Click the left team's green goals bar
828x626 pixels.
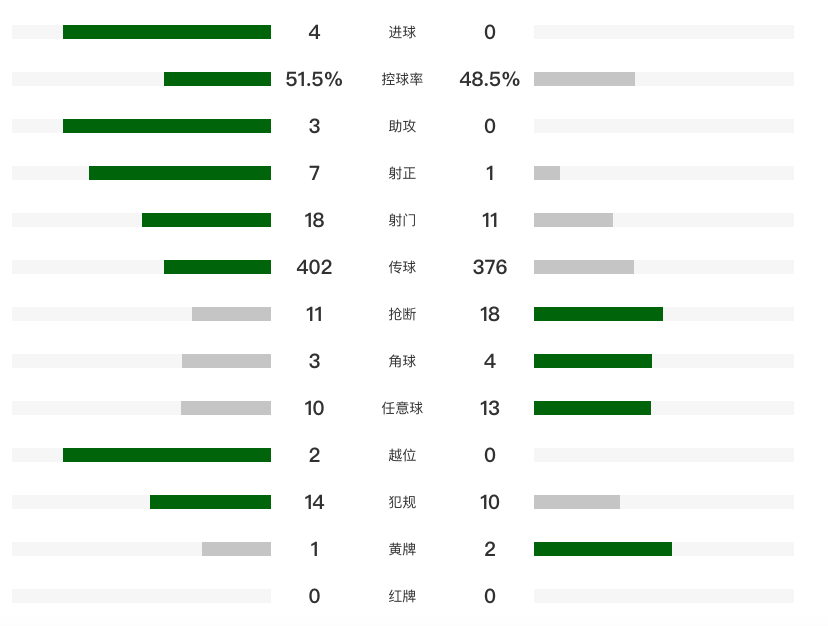[x=167, y=32]
